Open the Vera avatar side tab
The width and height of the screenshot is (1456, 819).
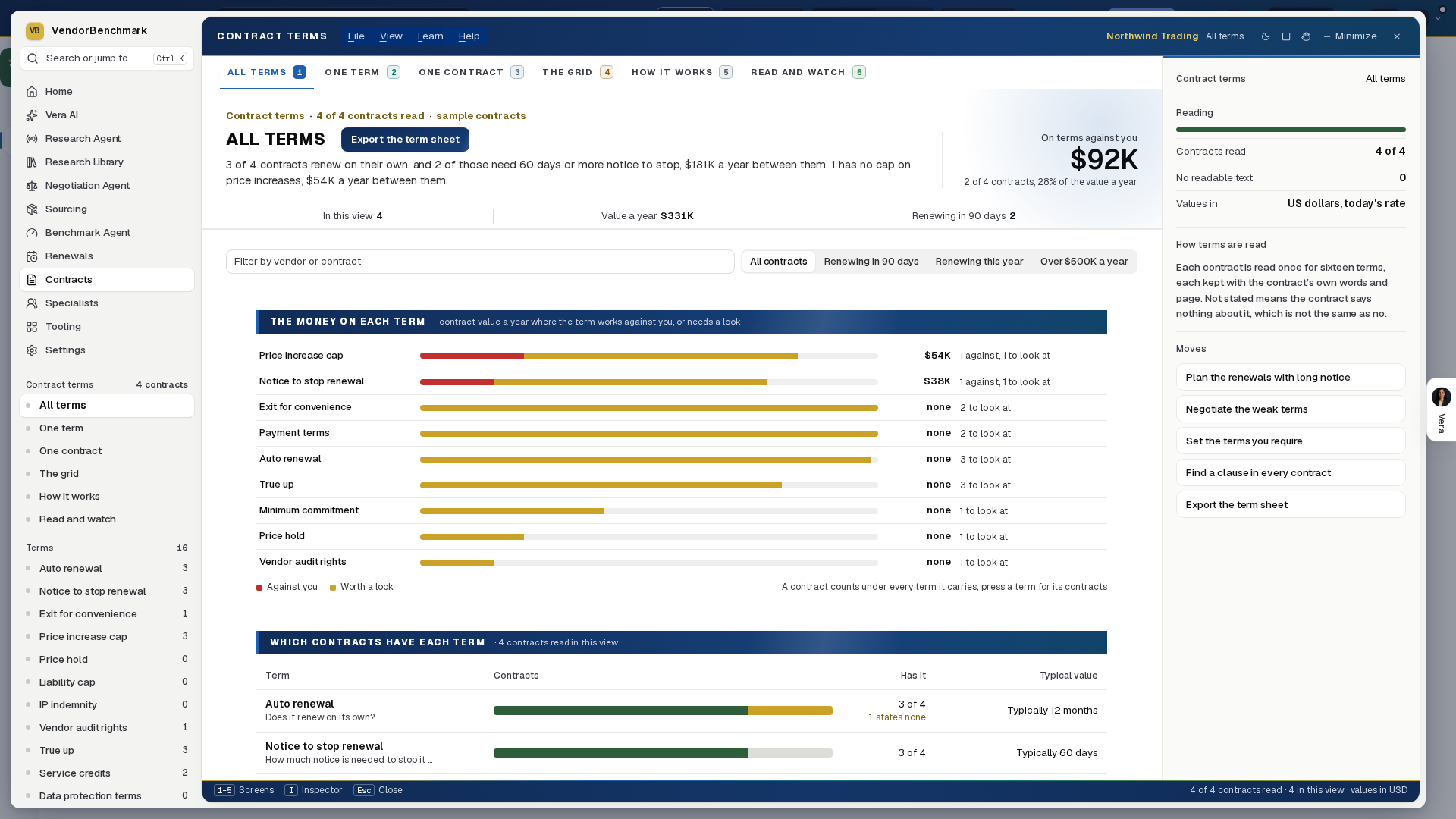[1441, 409]
